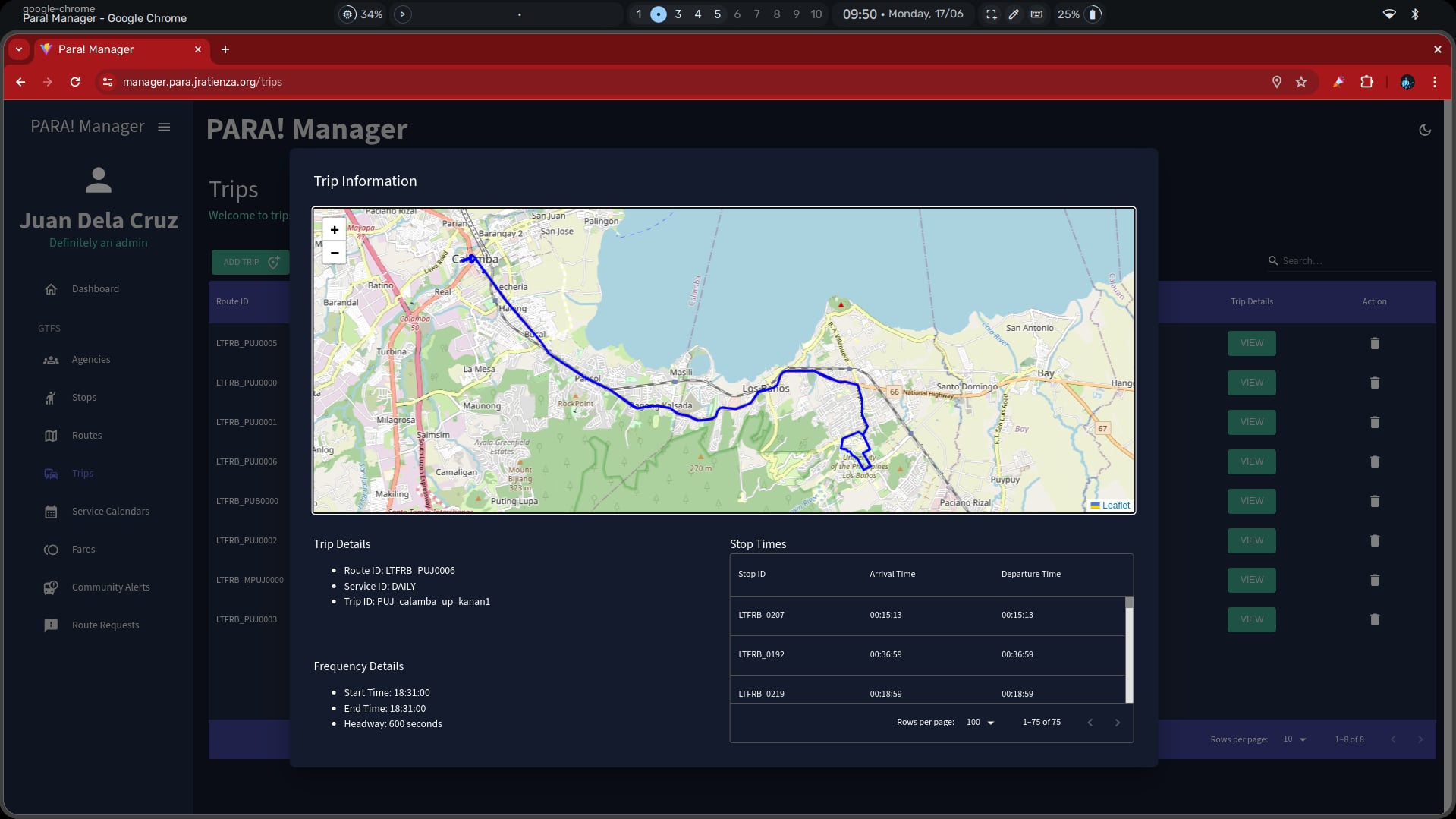Delete the LTFRB_PUJ0001 trip
Screen dimensions: 1456x819
[x=1374, y=422]
